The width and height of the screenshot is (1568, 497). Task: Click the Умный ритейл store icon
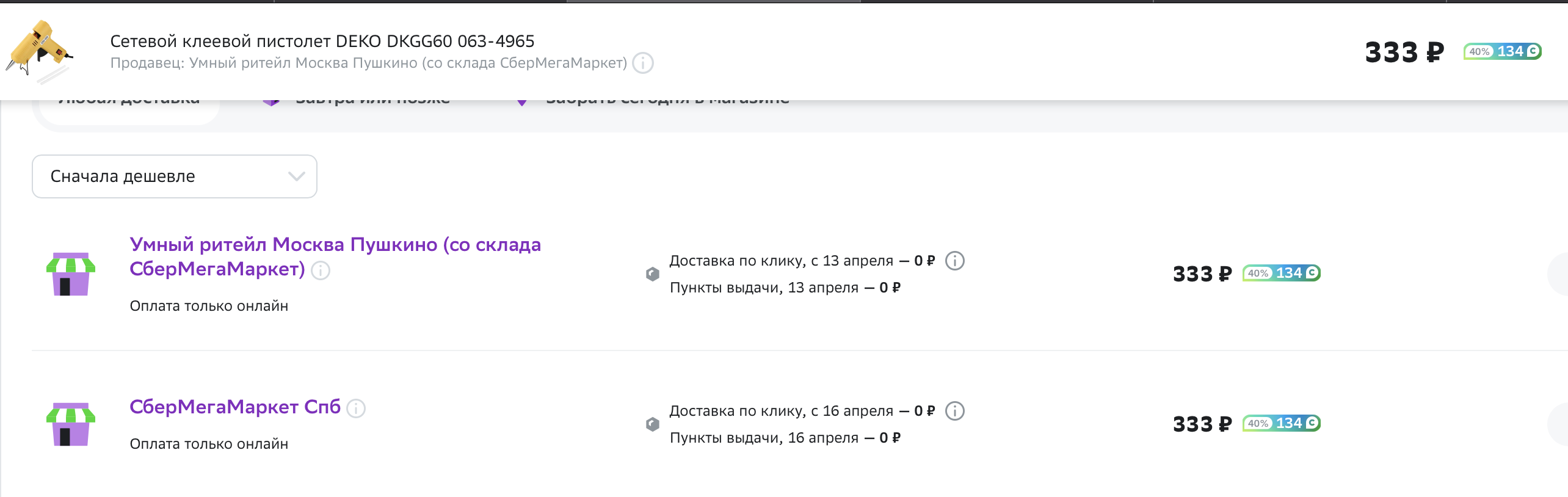coord(71,274)
